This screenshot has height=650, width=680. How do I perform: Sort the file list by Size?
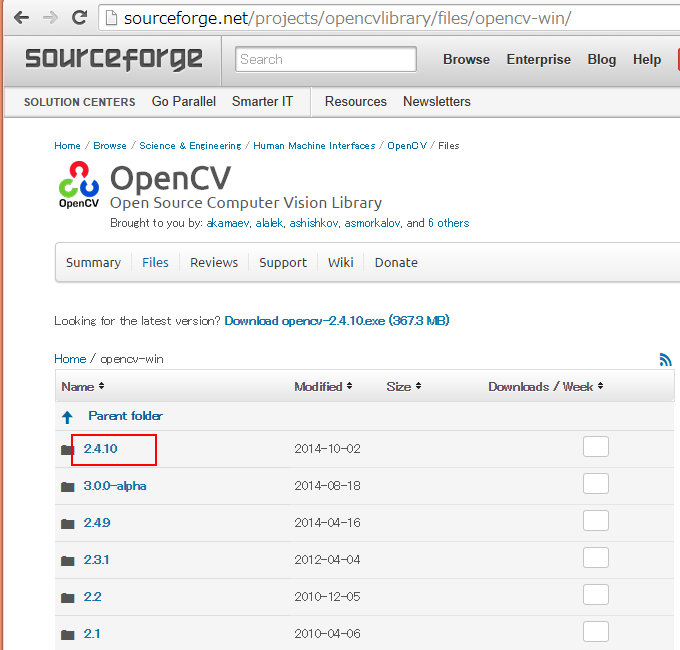point(404,386)
